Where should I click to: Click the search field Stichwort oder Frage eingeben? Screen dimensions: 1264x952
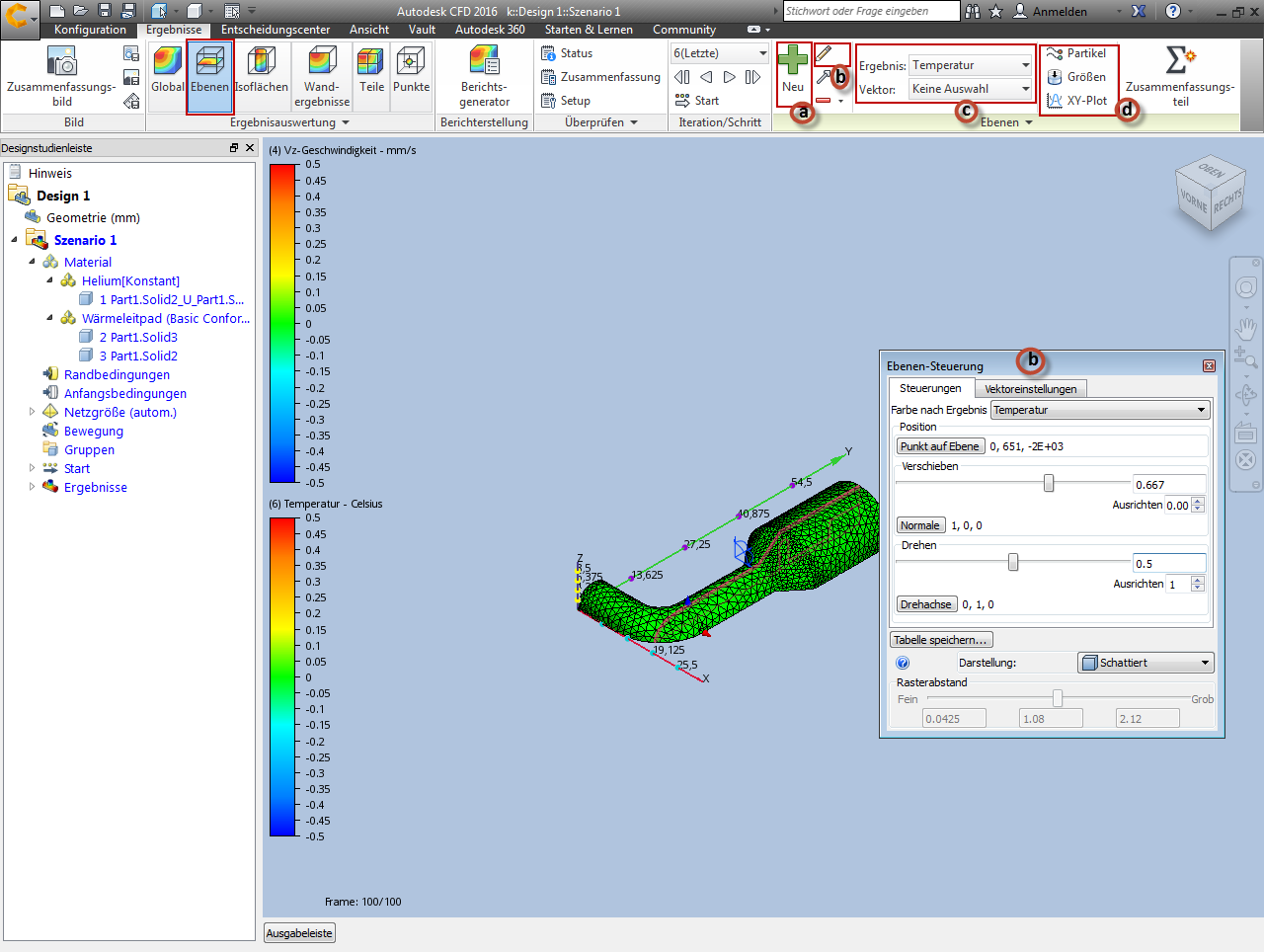point(871,11)
